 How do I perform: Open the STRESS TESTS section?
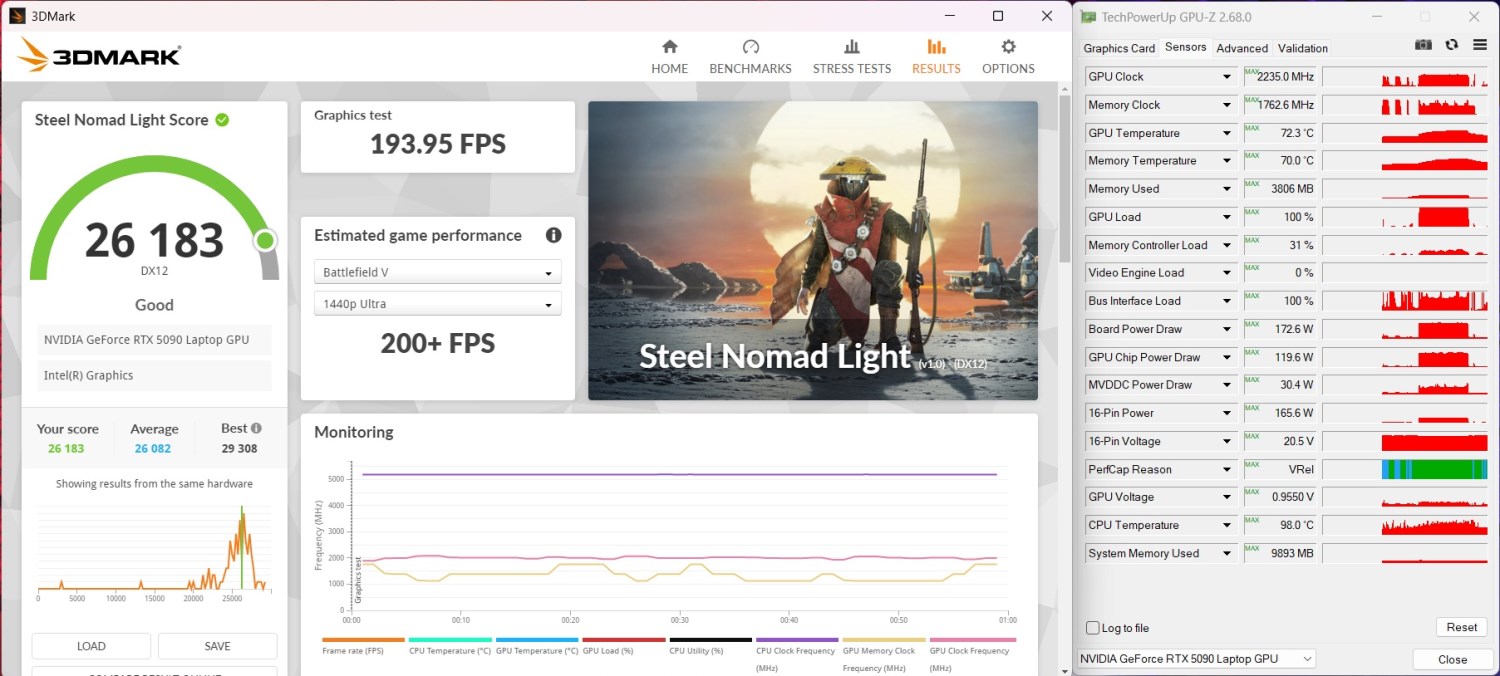point(852,57)
